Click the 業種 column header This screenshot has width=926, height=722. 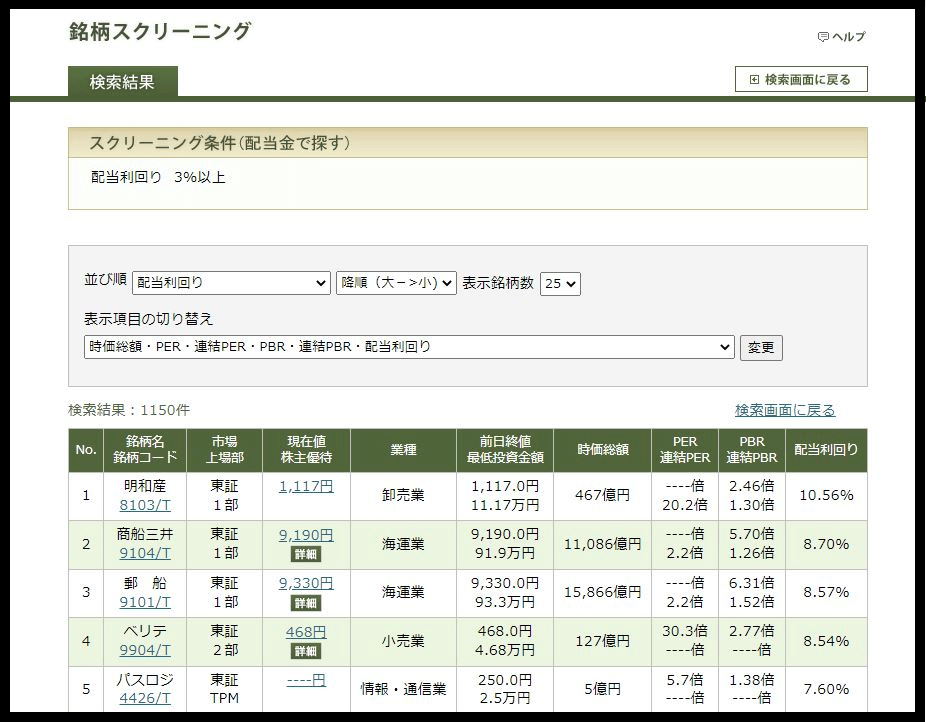(403, 450)
